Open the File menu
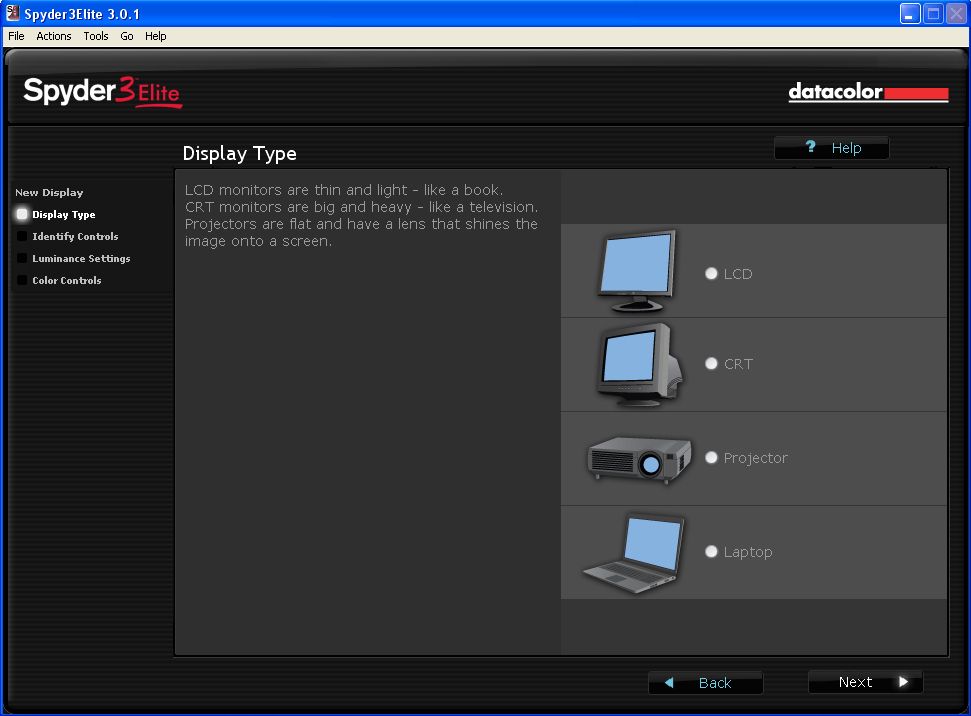Viewport: 971px width, 716px height. click(16, 36)
